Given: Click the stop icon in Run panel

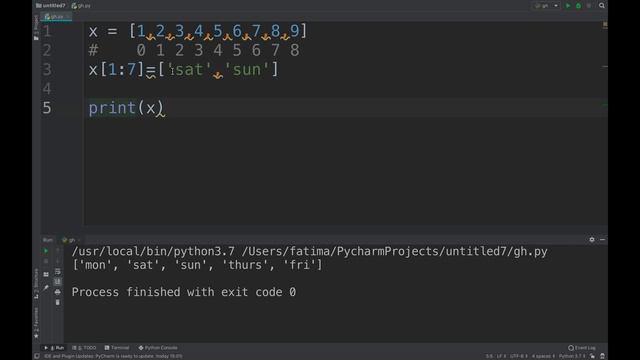Looking at the screenshot, I should (46, 261).
